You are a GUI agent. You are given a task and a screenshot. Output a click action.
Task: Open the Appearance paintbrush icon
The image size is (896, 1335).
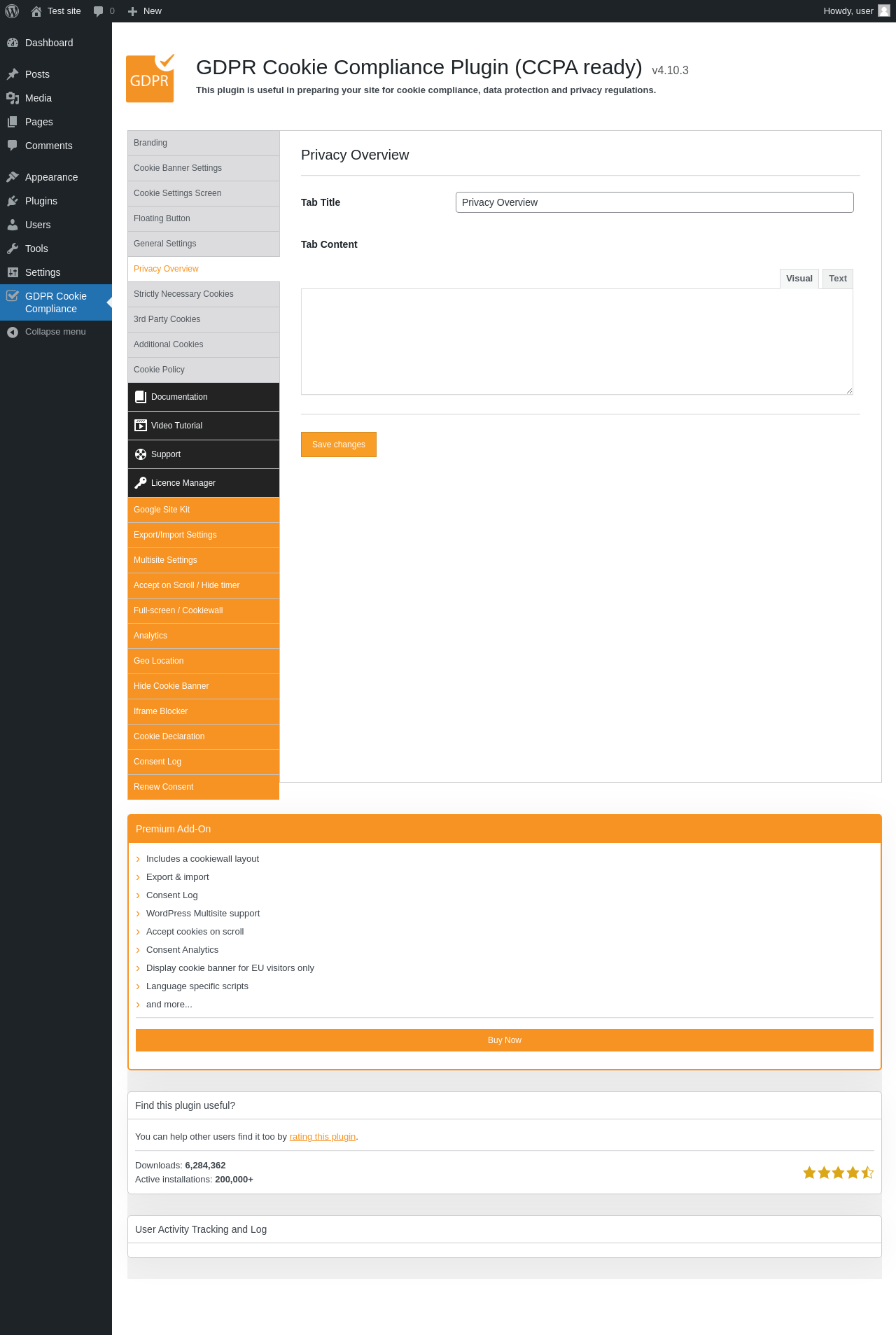(13, 177)
